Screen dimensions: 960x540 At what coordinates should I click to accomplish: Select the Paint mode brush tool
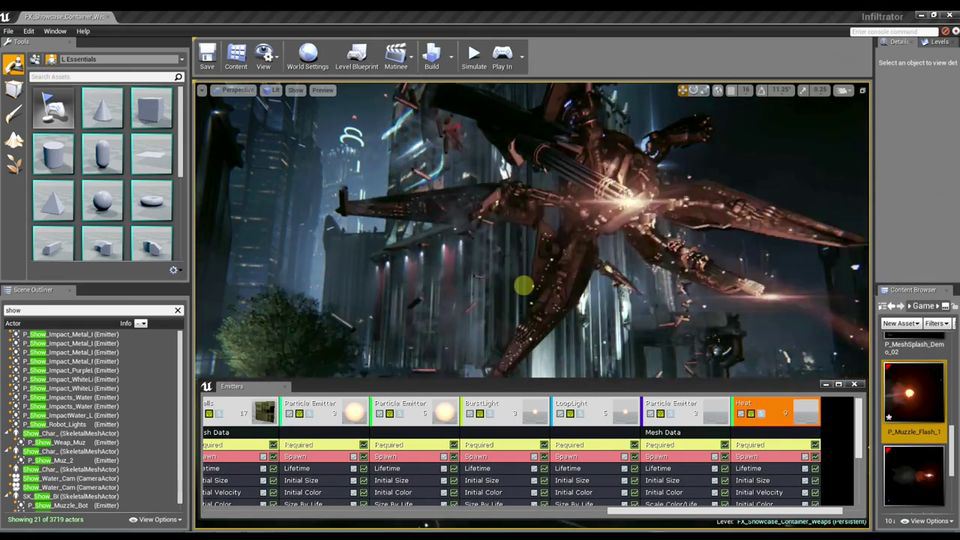pyautogui.click(x=14, y=115)
